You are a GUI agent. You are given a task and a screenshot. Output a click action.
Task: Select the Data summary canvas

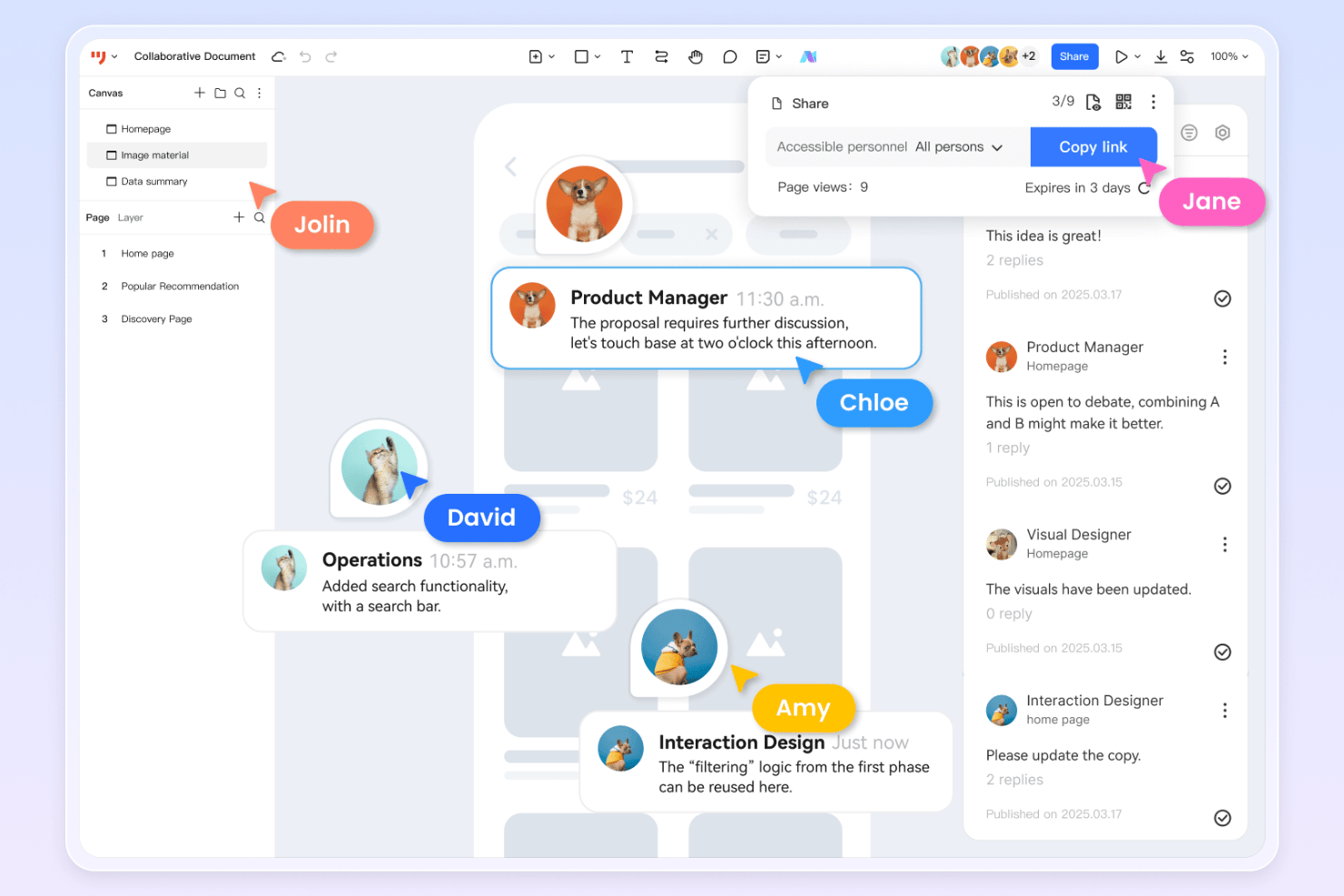(x=177, y=182)
